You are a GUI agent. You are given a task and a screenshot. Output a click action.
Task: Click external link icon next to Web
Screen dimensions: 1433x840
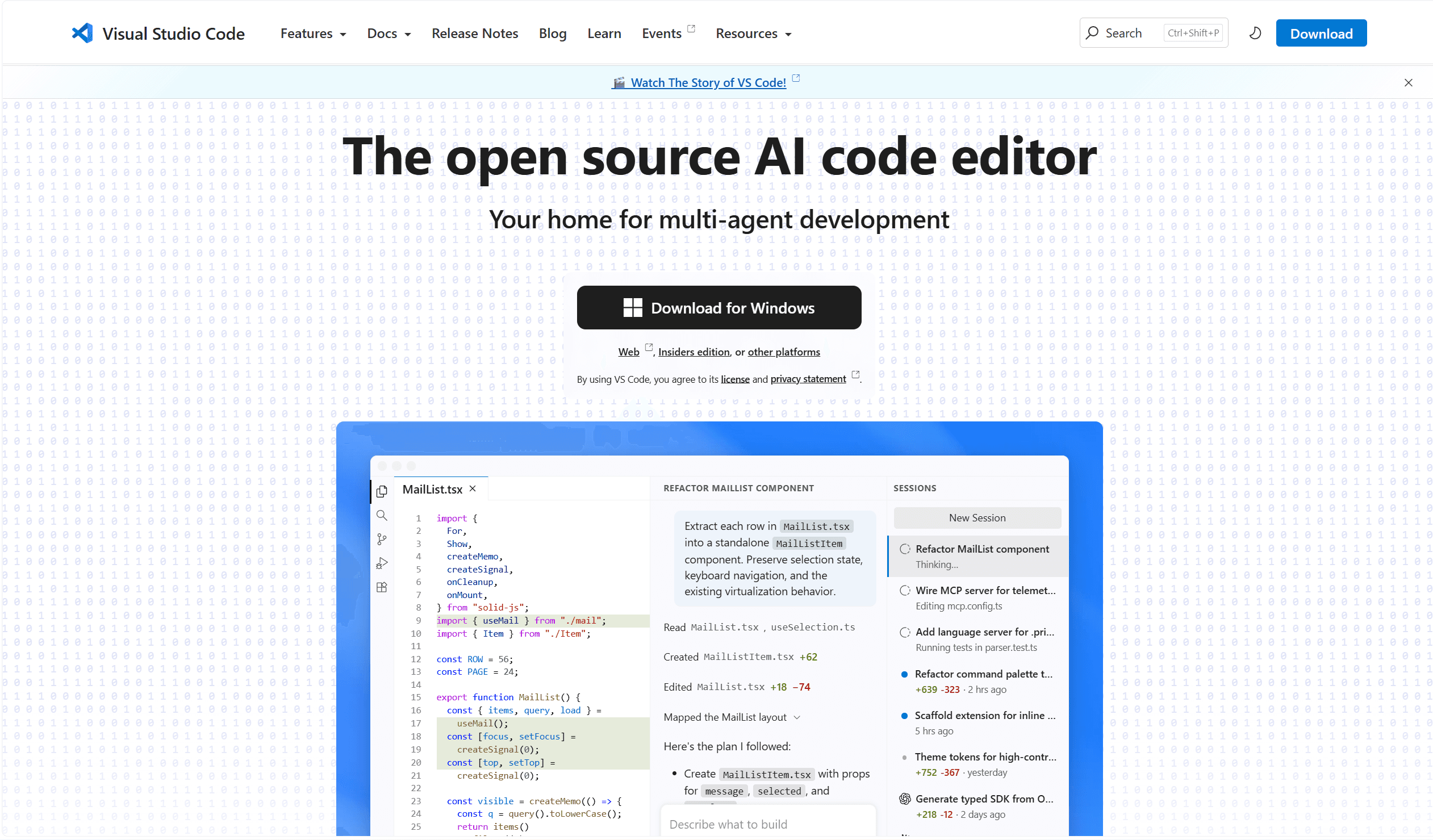coord(648,347)
